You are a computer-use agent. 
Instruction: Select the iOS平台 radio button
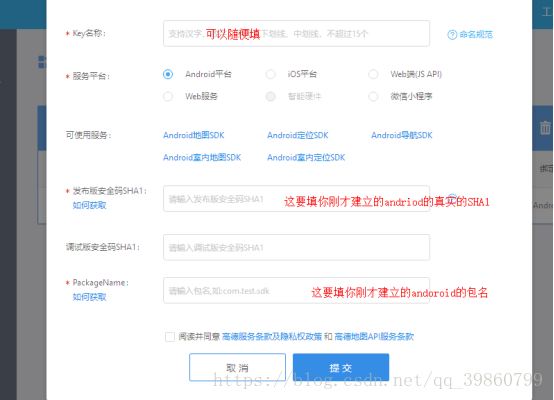pos(271,74)
